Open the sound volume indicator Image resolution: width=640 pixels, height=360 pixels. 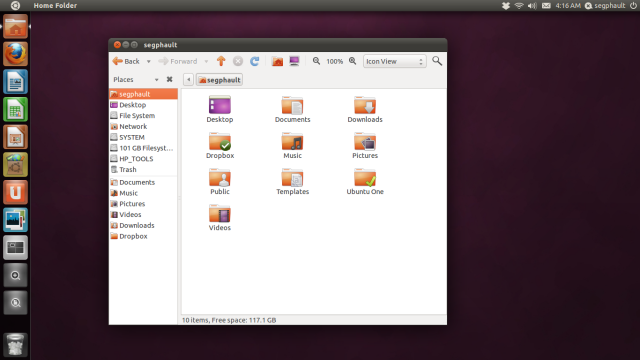532,6
